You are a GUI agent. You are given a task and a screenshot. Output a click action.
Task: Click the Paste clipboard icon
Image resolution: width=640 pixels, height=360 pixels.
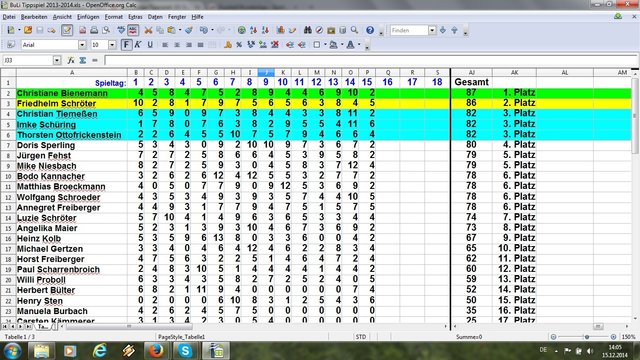(171, 30)
